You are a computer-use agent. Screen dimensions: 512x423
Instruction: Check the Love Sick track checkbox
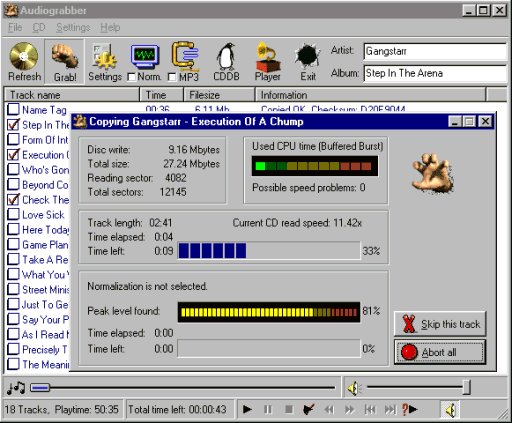click(13, 214)
